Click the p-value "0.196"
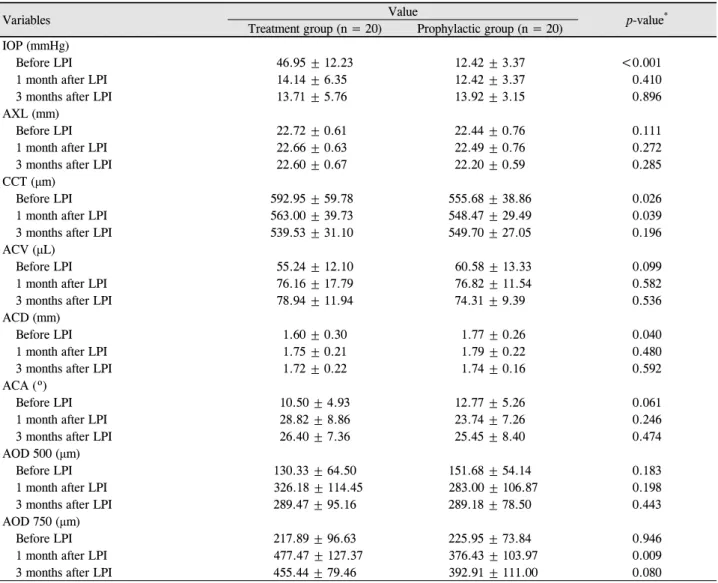718x583 pixels. [647, 233]
